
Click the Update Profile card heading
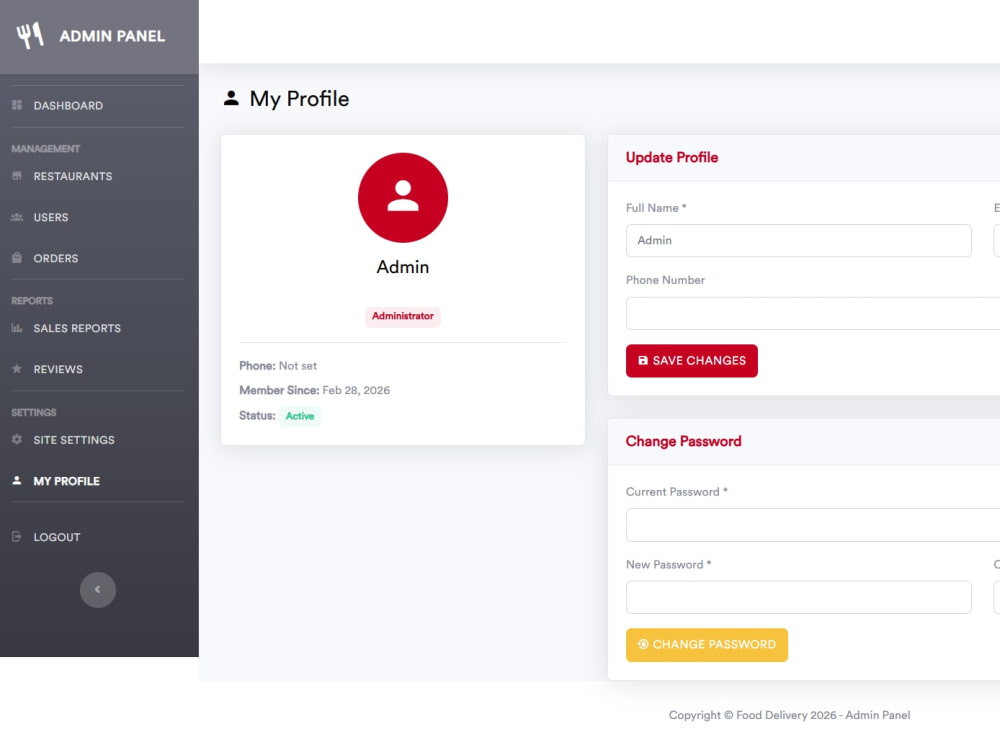coord(672,158)
